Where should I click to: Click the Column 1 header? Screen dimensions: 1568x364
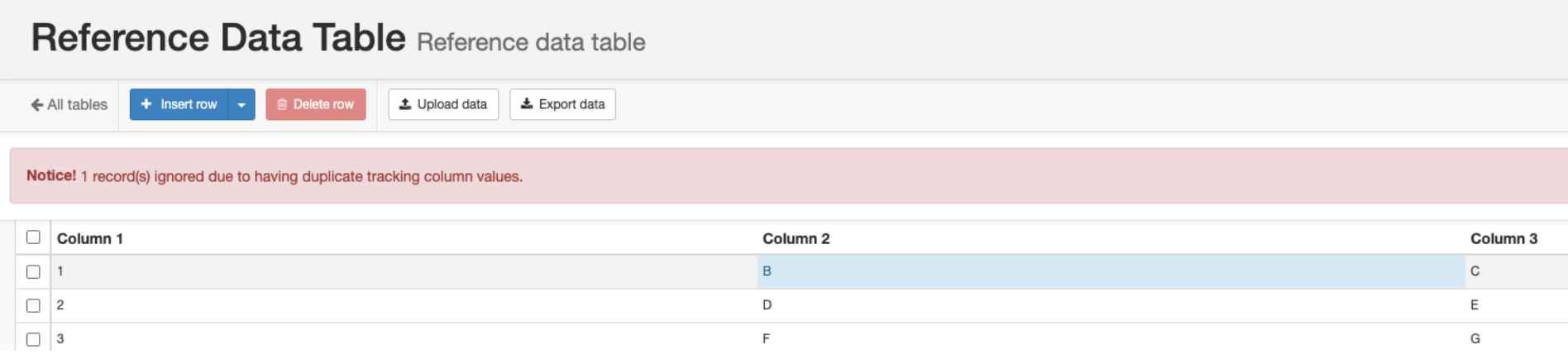(90, 238)
